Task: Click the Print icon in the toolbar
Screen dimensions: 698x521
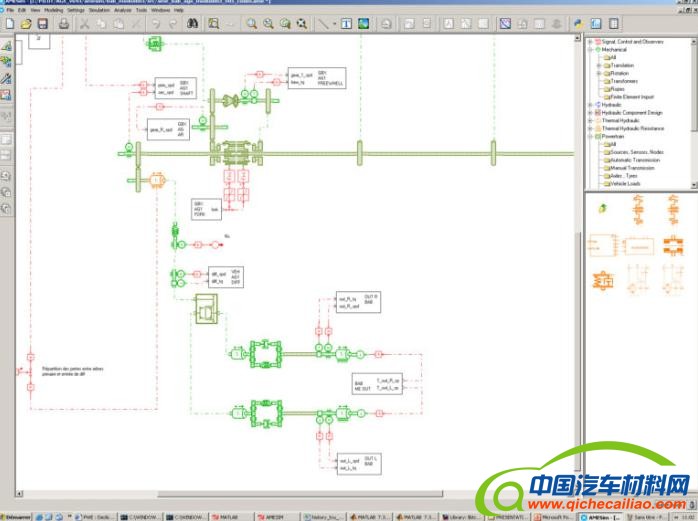Action: coord(62,23)
